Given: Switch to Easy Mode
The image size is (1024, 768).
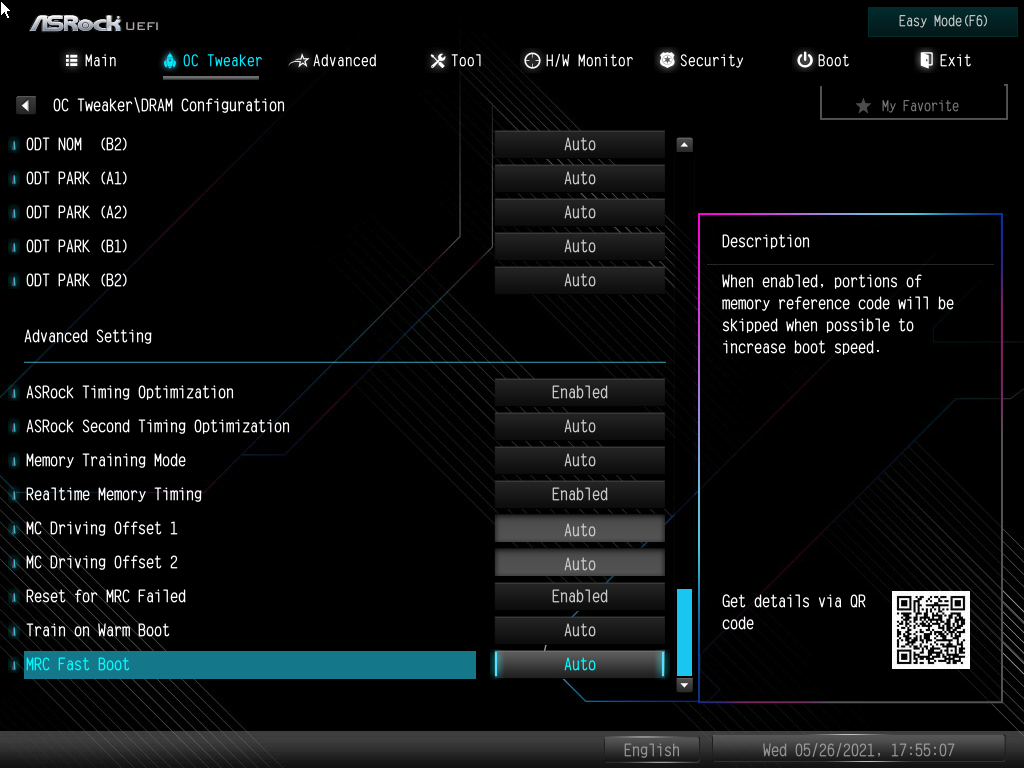Looking at the screenshot, I should (x=941, y=21).
